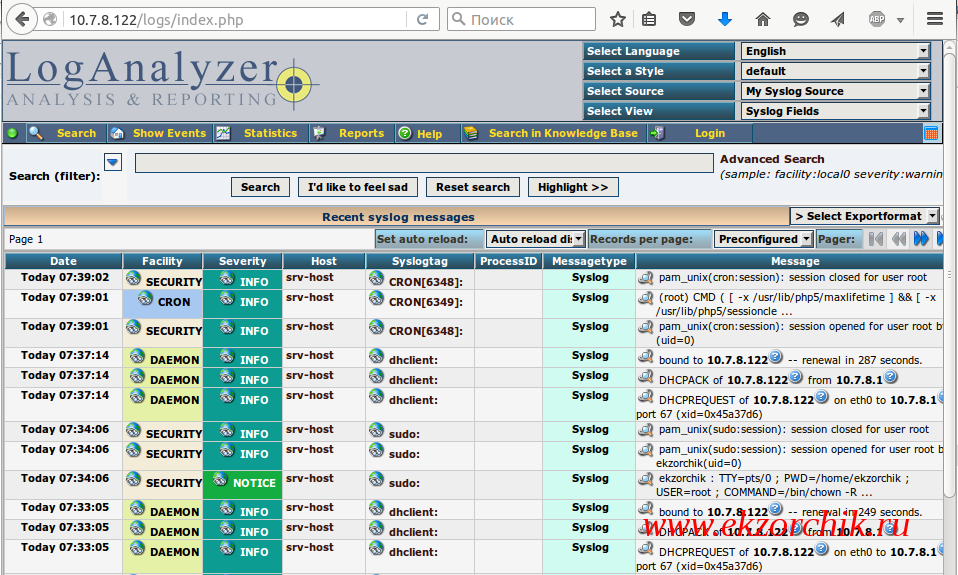Open the bookmarks list icon
This screenshot has width=958, height=575.
point(649,20)
